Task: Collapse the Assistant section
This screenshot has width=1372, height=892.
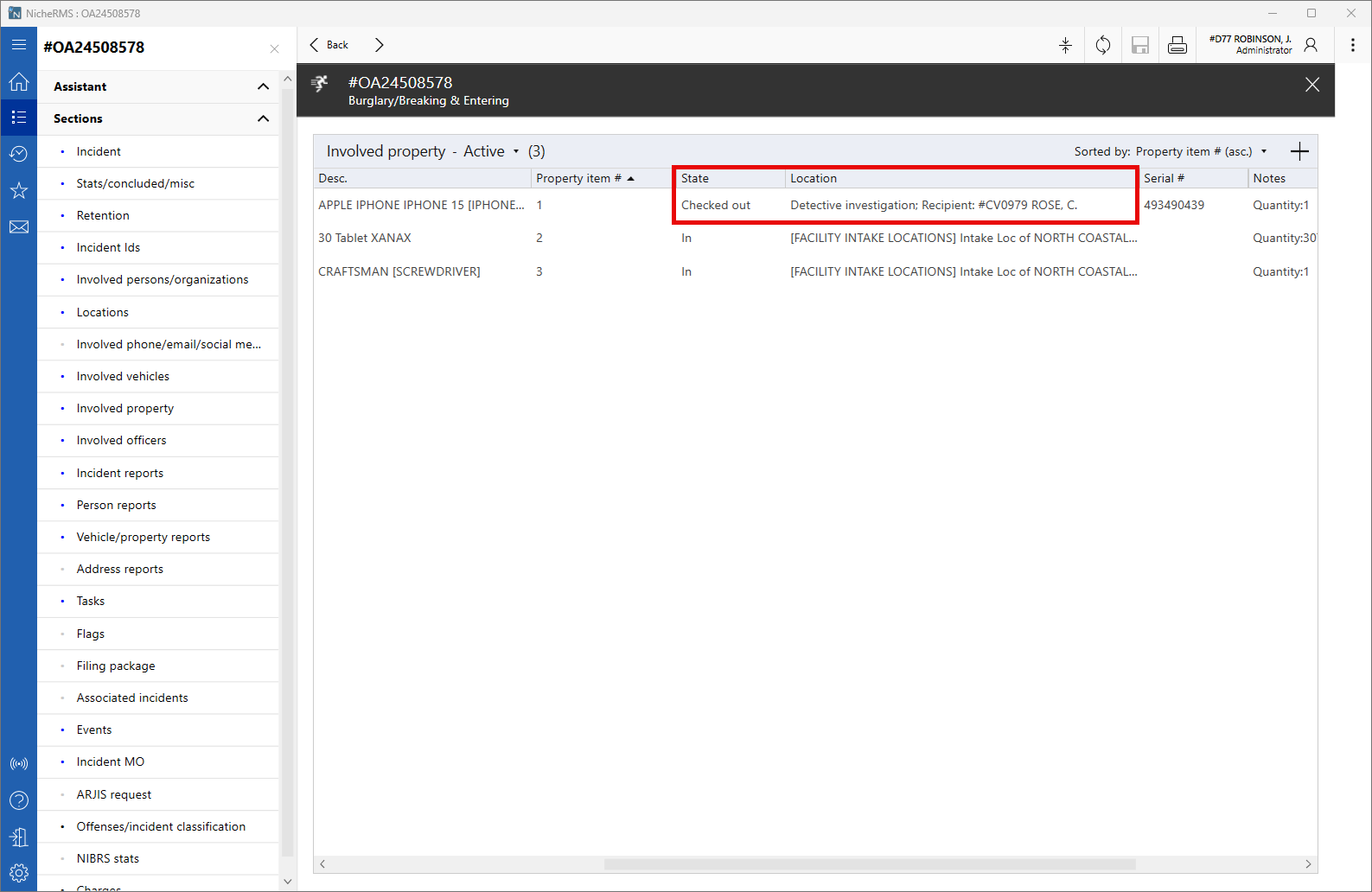Action: coord(263,86)
